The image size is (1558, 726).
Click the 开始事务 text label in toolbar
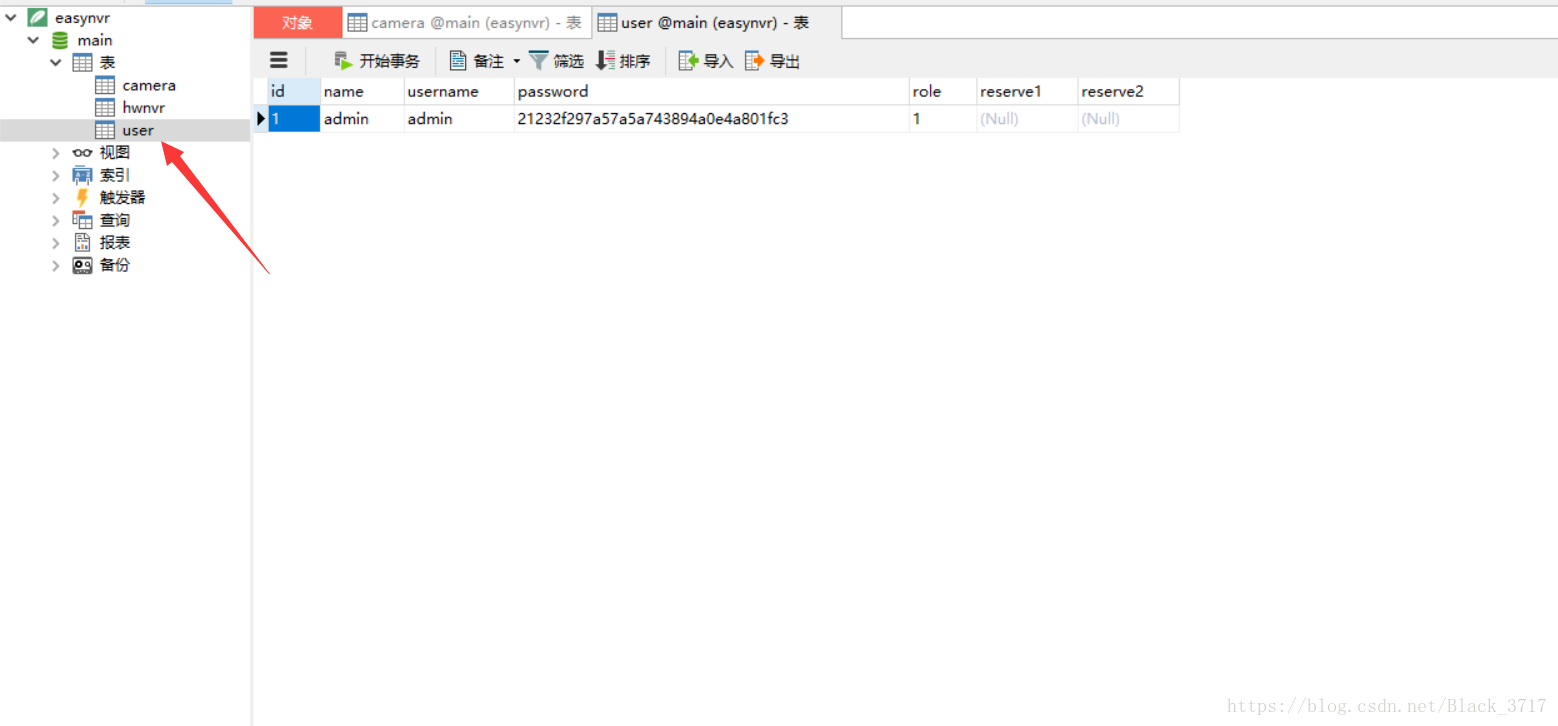[x=390, y=61]
